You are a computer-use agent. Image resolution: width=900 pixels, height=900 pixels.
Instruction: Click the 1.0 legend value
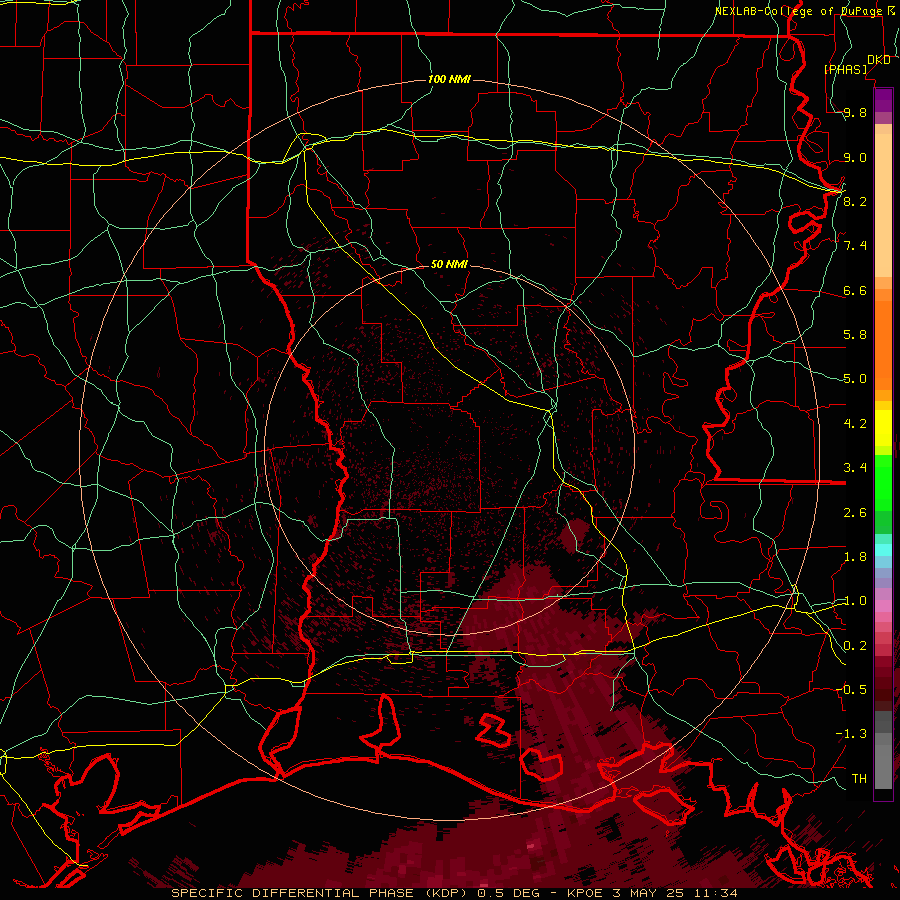pos(855,601)
